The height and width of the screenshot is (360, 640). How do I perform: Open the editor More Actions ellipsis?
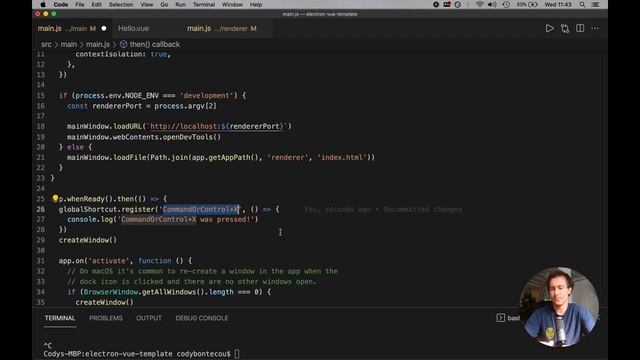[595, 29]
